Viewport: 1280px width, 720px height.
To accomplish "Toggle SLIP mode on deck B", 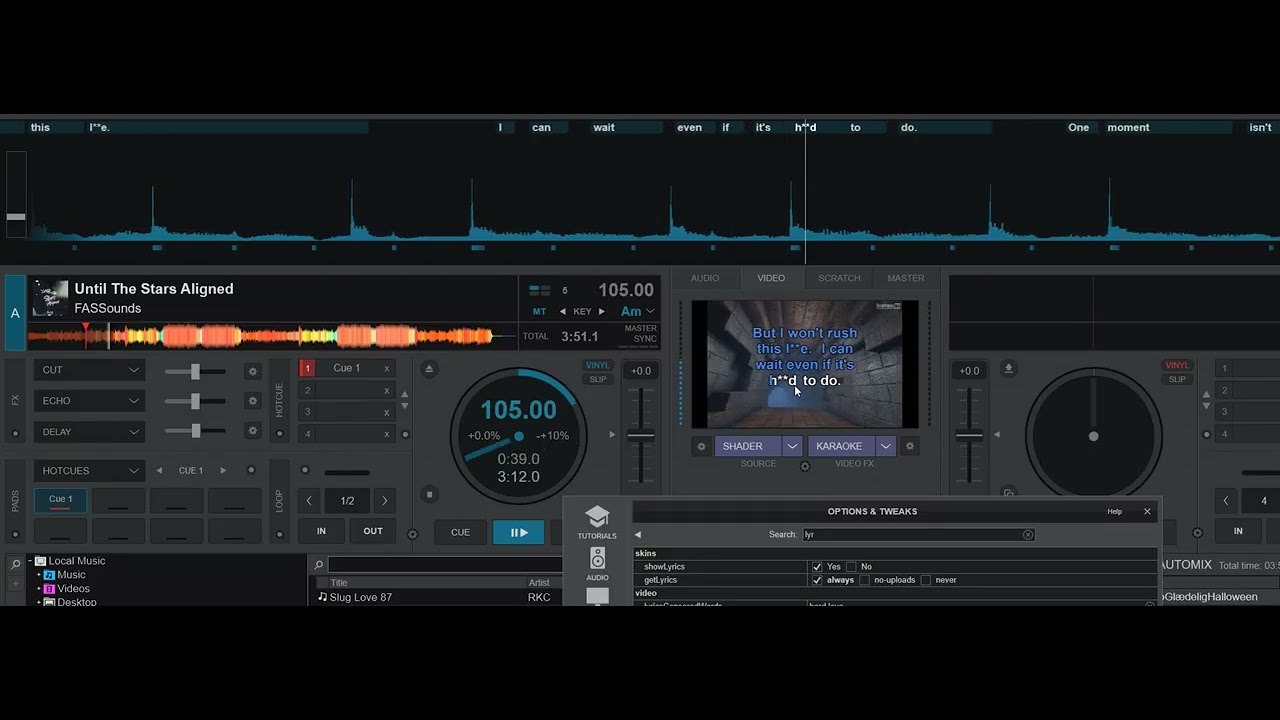I will [1177, 379].
